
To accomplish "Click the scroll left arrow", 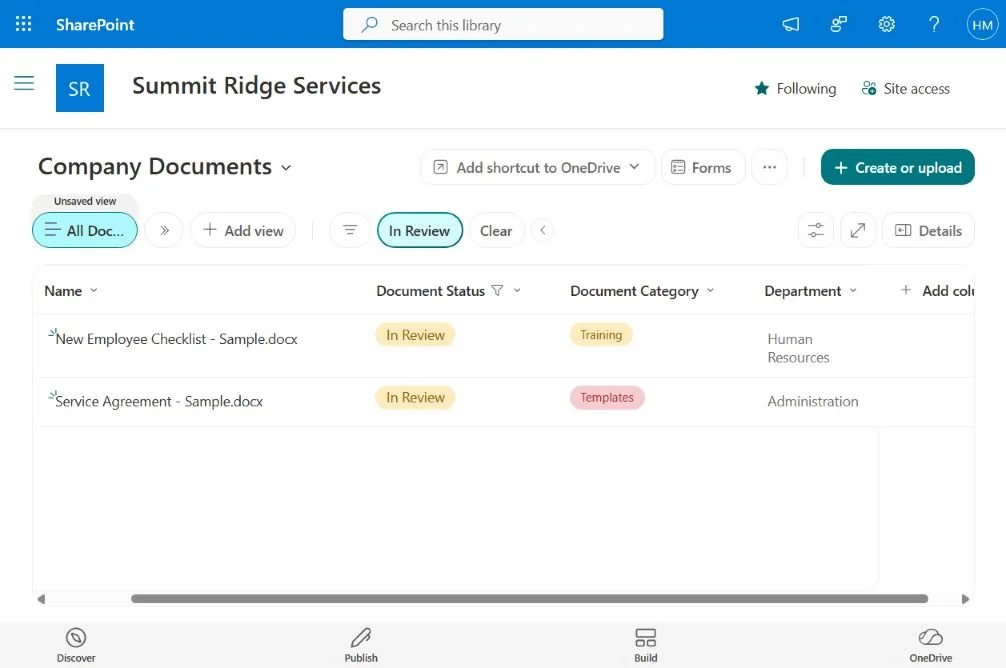I will tap(41, 599).
